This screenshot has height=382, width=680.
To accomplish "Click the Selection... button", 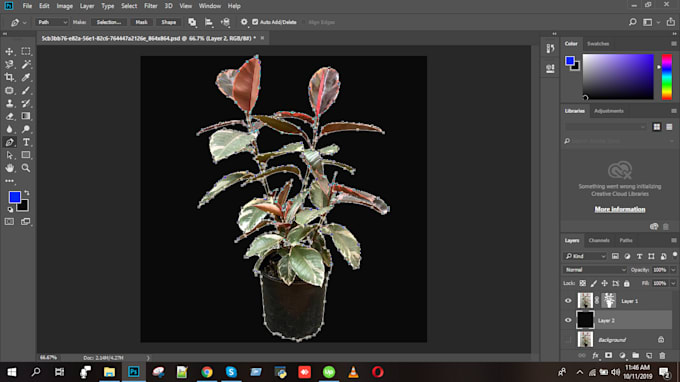I will [x=108, y=22].
